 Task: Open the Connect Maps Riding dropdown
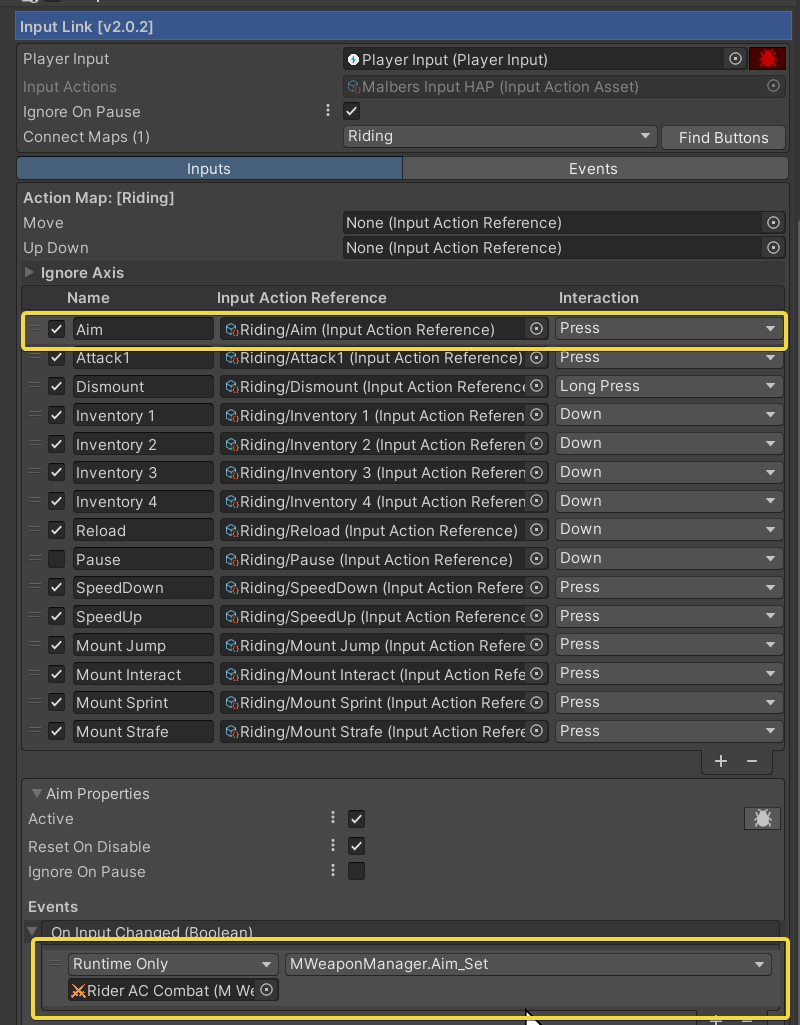pos(499,136)
